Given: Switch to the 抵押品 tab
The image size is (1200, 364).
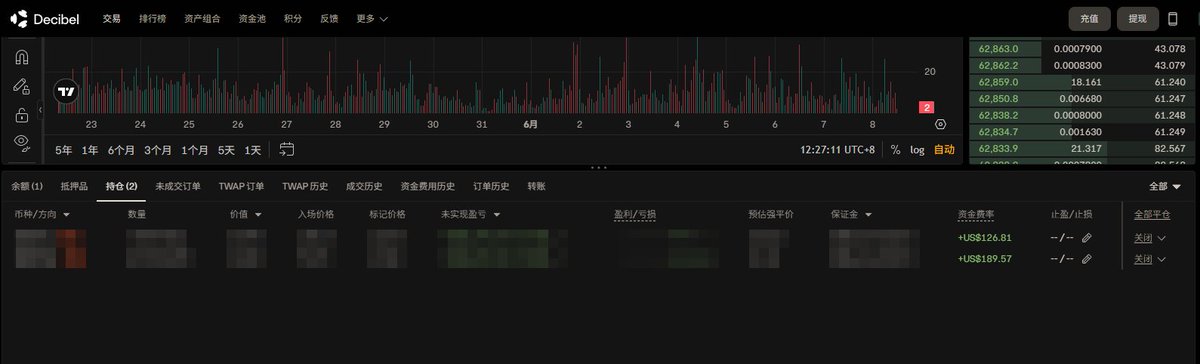Looking at the screenshot, I should tap(74, 186).
